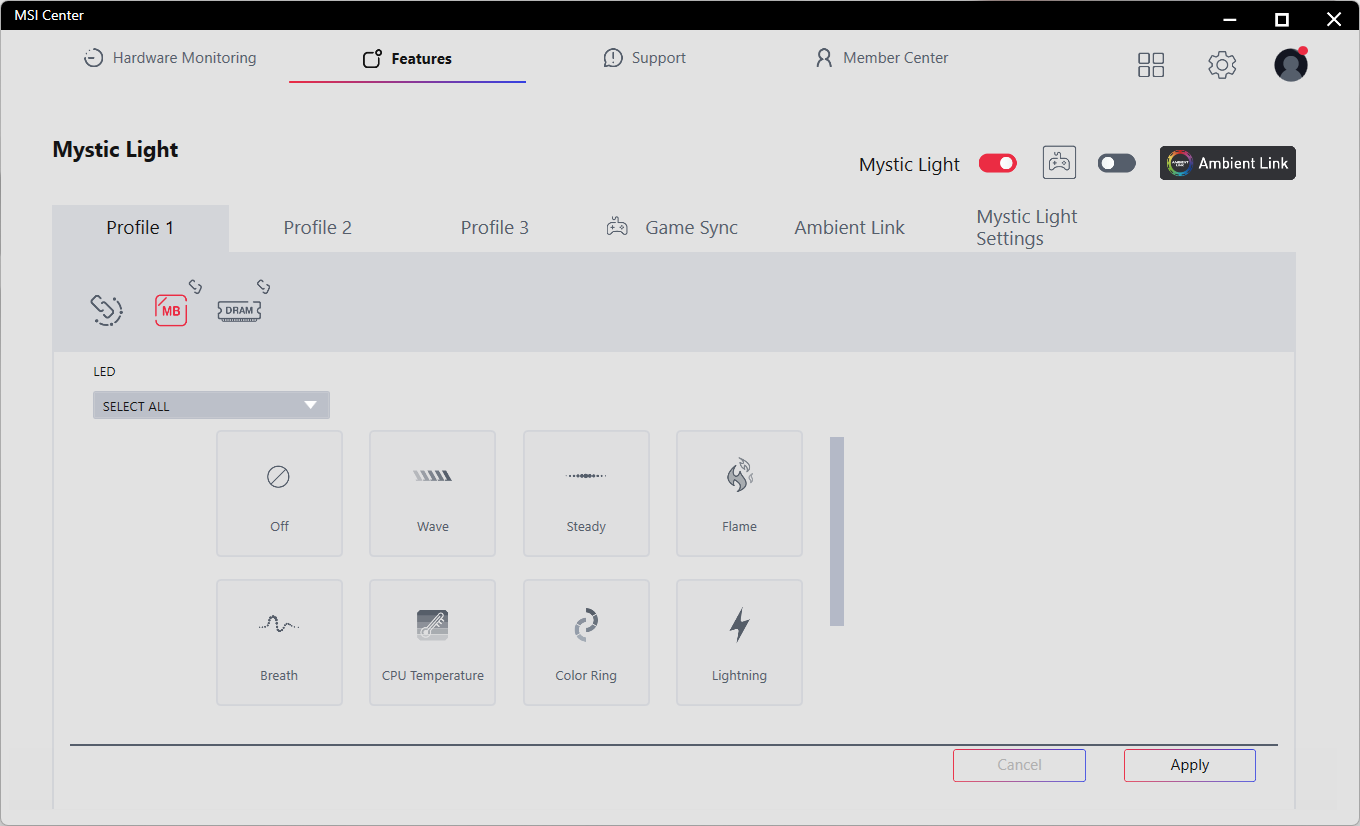Select the CPU Temperature effect

click(432, 642)
